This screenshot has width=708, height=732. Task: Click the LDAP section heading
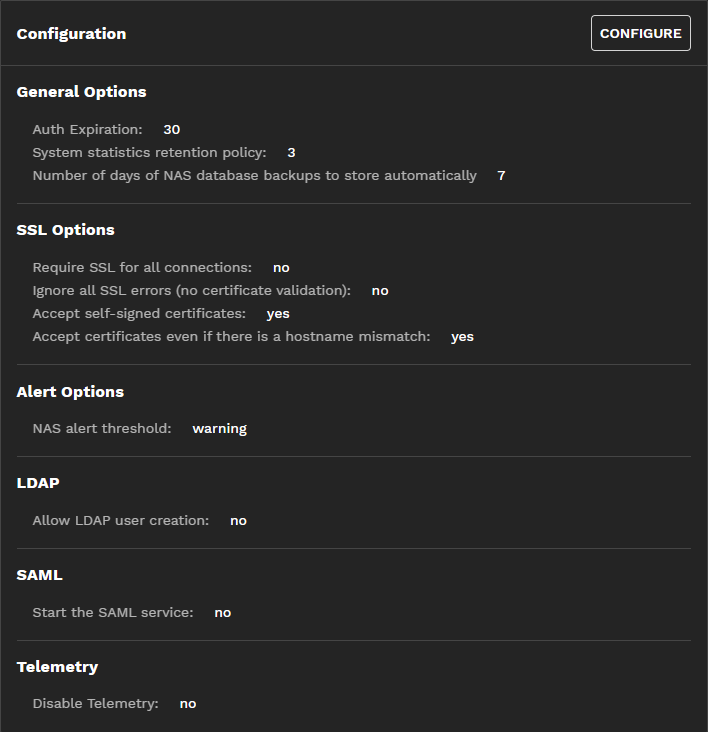pos(38,483)
